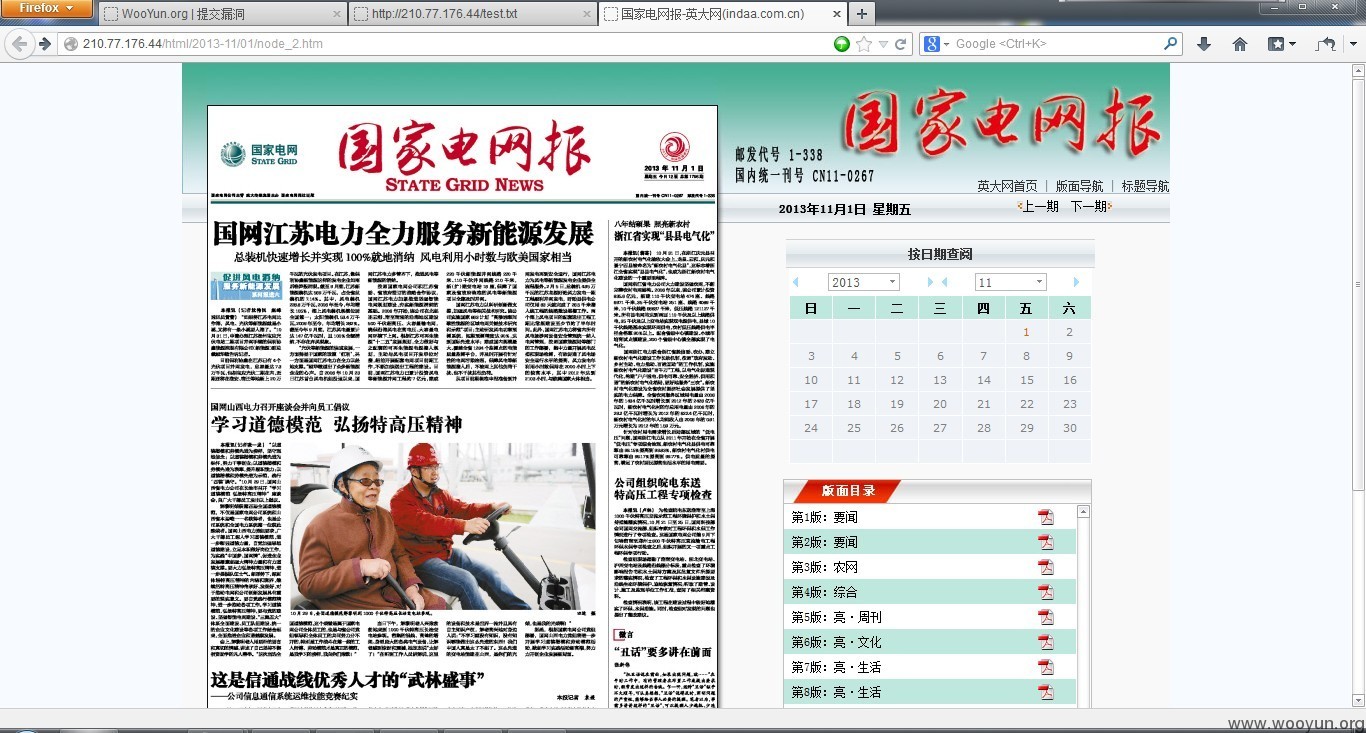
Task: Open 第5版：亮·周刊 in the page list
Action: 837,617
